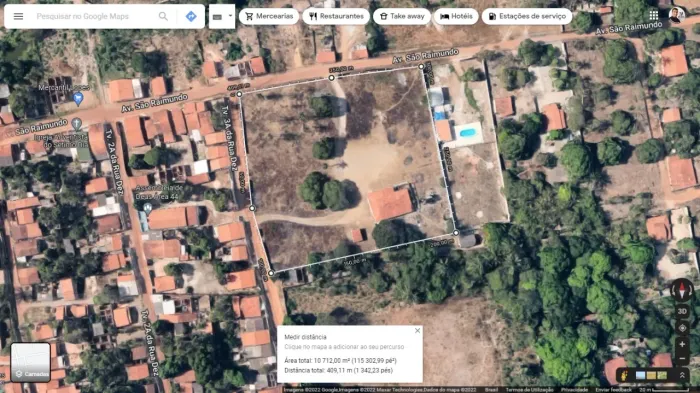Image resolution: width=700 pixels, height=393 pixels.
Task: Select the light blue imagery thumbnail in bottom strip
Action: (641, 376)
